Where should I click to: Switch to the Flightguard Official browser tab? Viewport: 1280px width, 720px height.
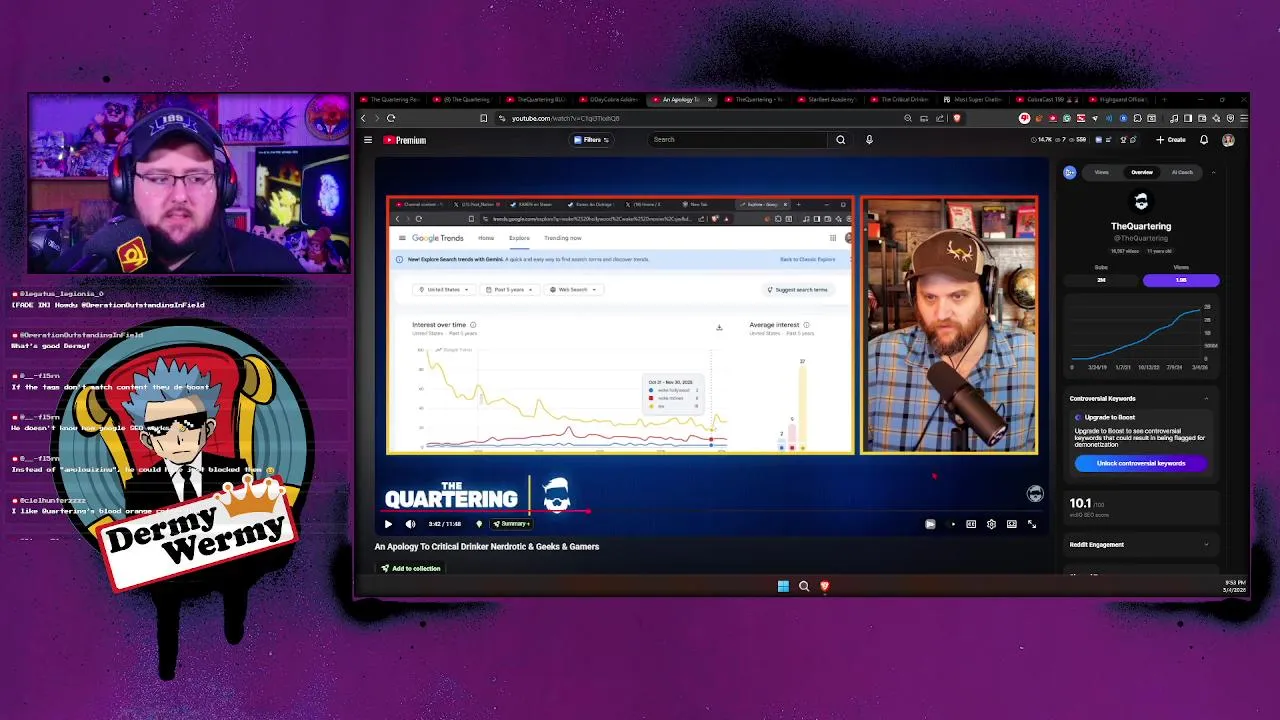pos(1117,100)
